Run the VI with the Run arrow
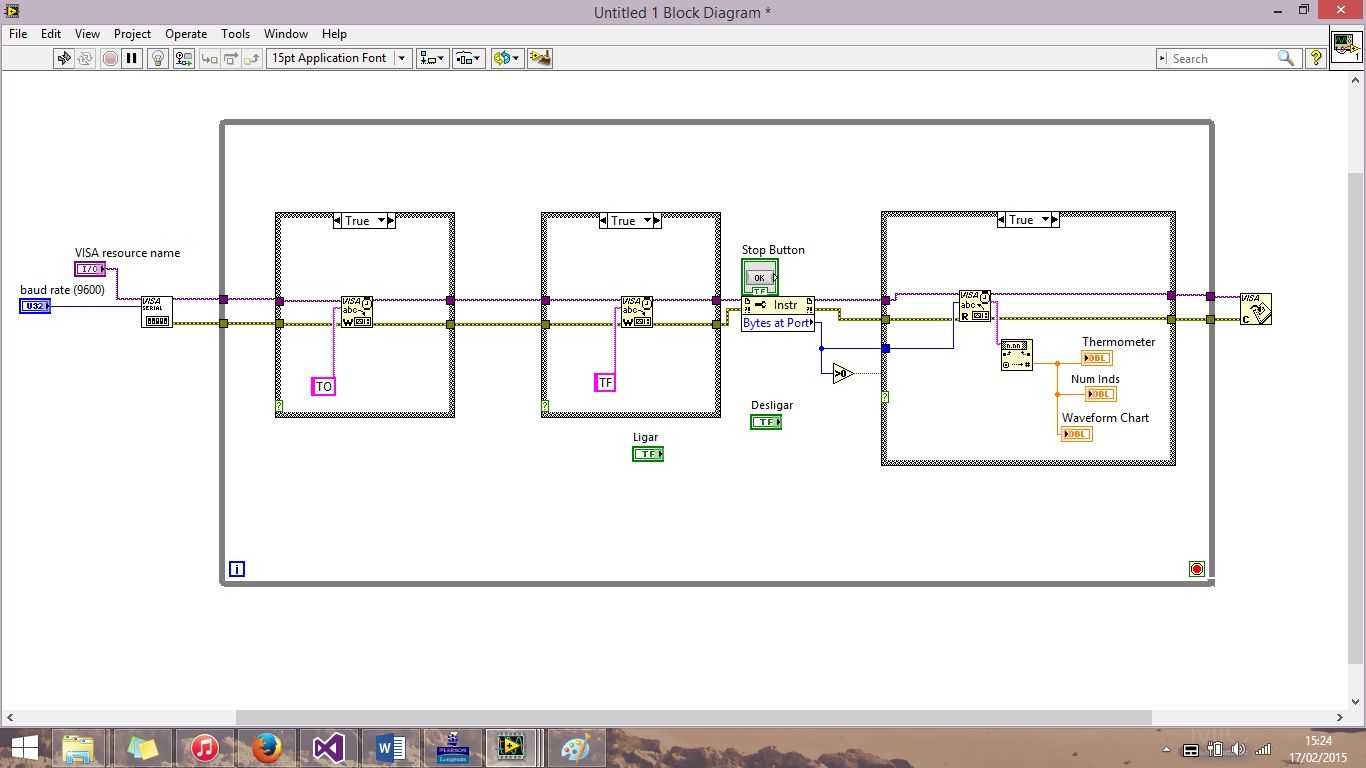 tap(63, 58)
